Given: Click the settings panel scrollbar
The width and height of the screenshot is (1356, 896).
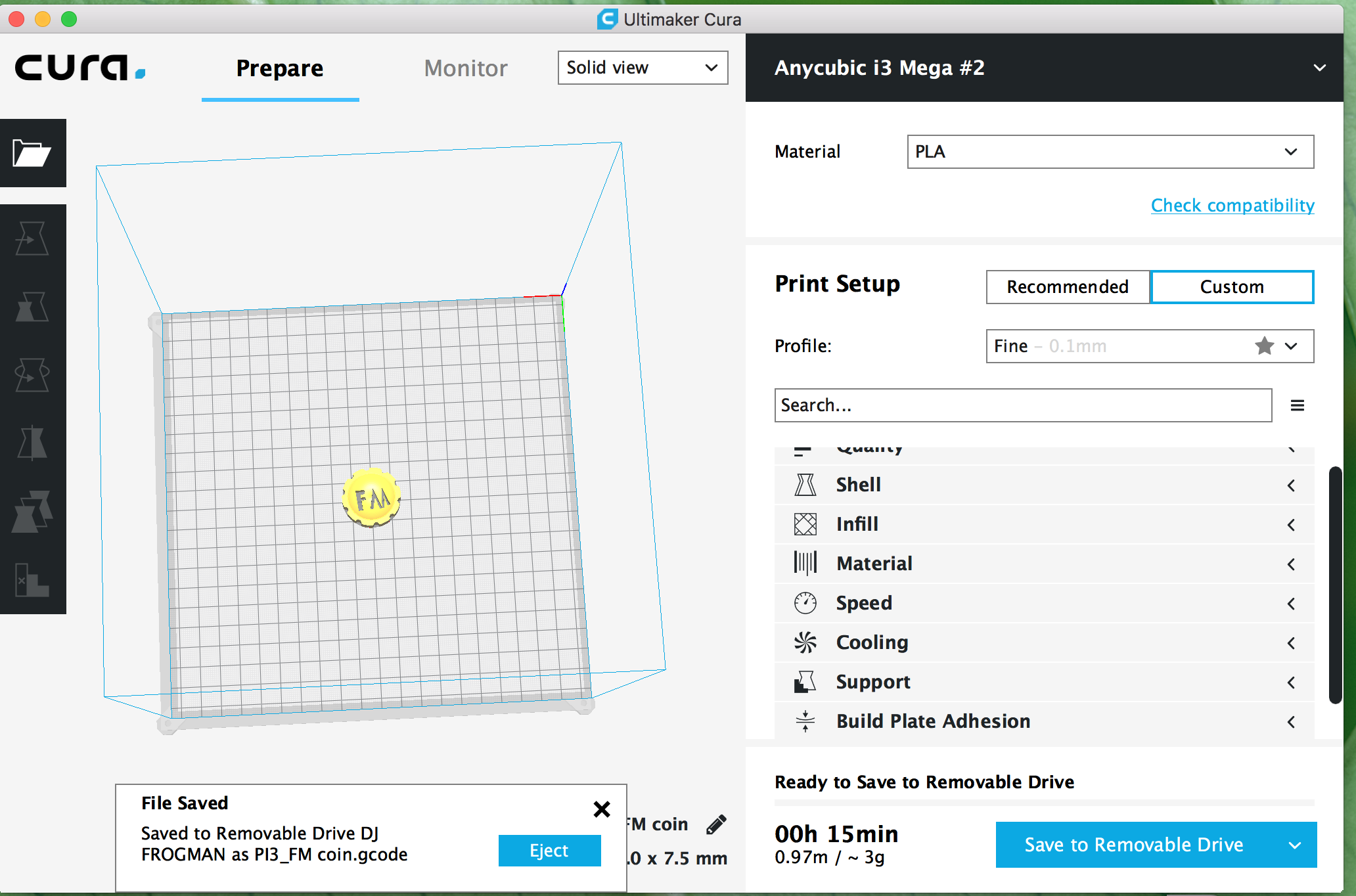Looking at the screenshot, I should [1335, 585].
